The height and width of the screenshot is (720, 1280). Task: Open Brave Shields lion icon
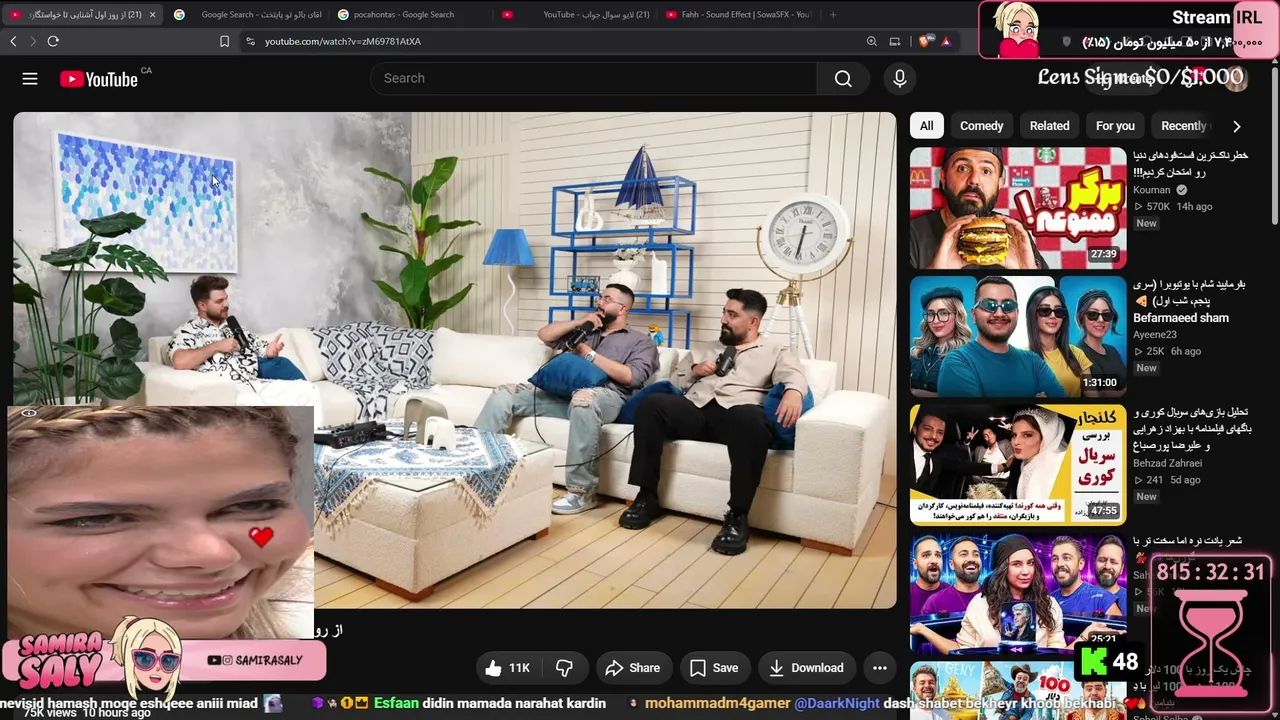click(924, 41)
